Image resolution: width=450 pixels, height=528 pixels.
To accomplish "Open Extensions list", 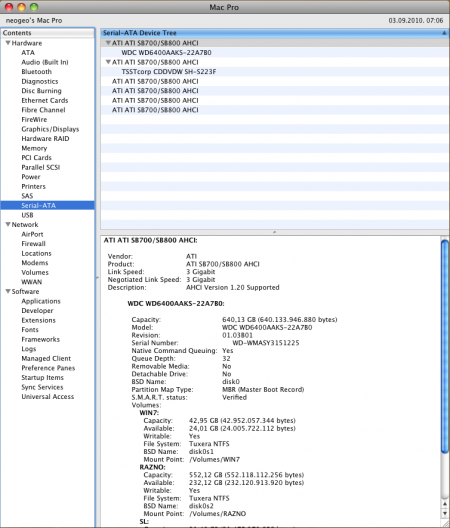I will pos(38,320).
